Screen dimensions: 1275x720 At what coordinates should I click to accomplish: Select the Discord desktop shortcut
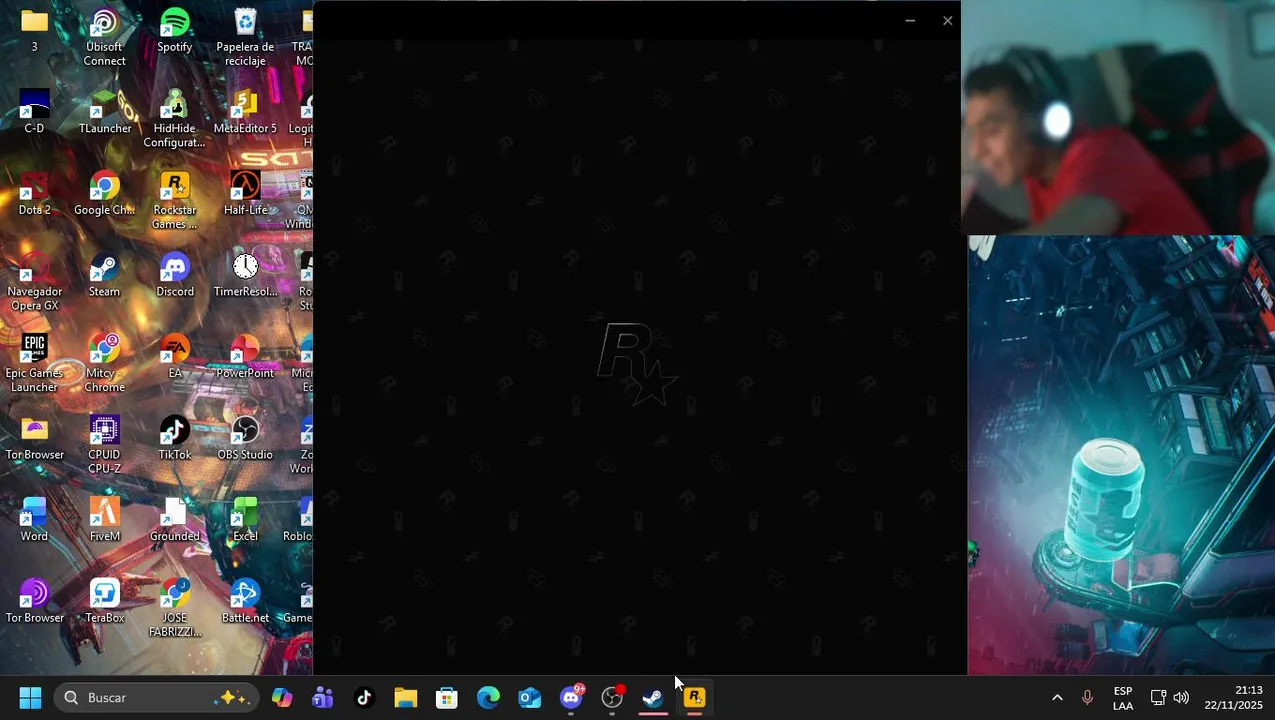(174, 275)
